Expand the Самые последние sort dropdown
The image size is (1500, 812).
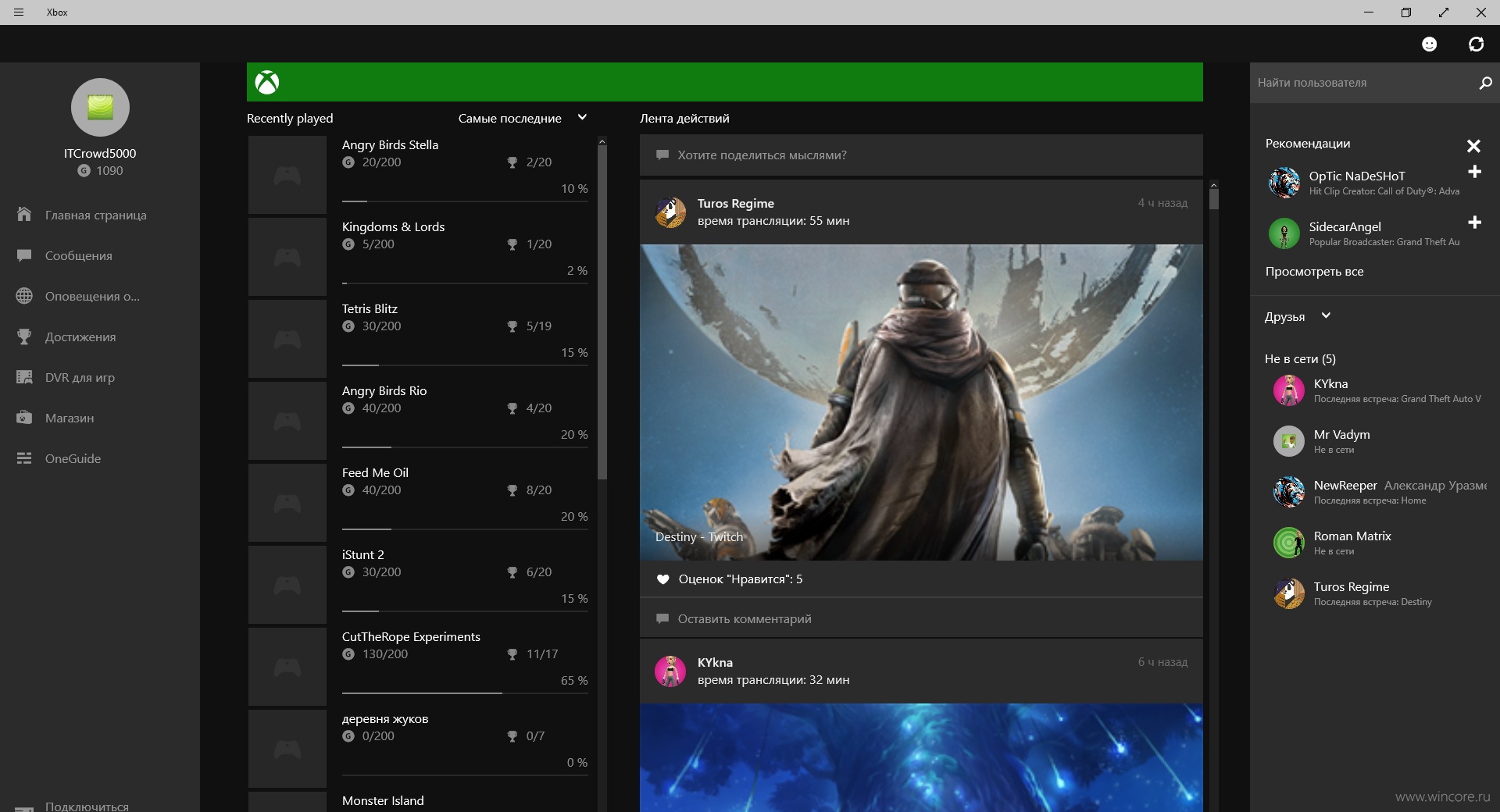tap(522, 118)
